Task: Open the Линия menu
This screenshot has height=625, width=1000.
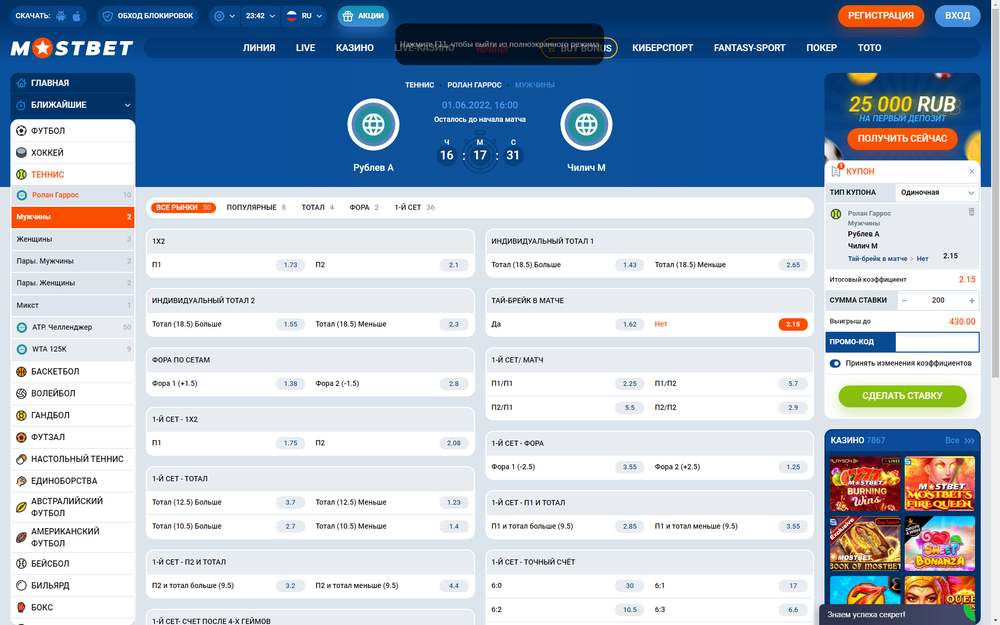Action: (259, 48)
